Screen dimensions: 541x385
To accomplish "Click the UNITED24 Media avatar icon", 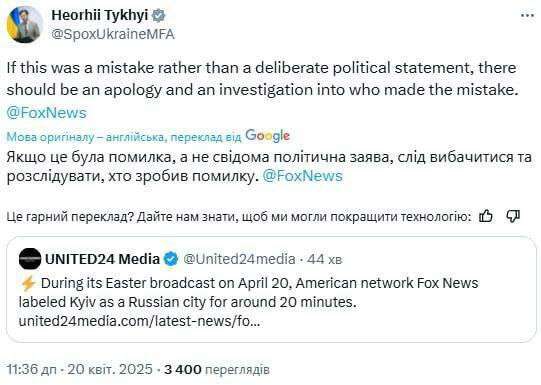I will [30, 259].
